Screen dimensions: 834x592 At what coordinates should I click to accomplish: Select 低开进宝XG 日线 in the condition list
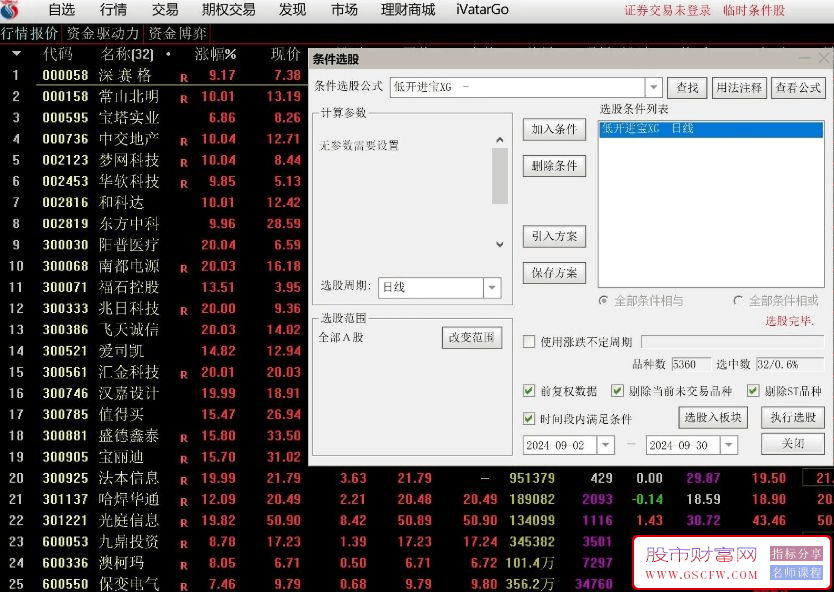click(711, 129)
